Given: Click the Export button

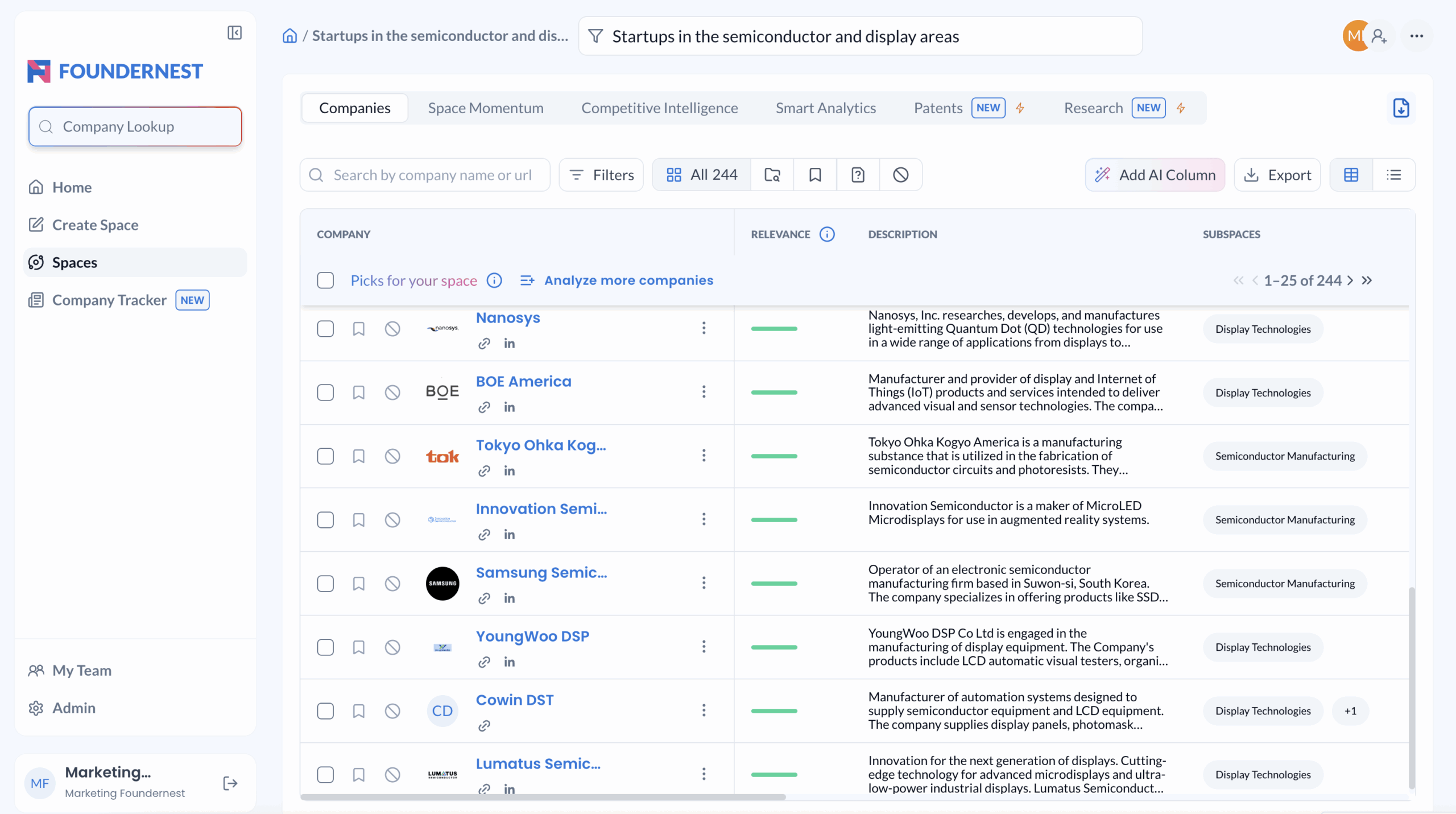Looking at the screenshot, I should point(1277,175).
